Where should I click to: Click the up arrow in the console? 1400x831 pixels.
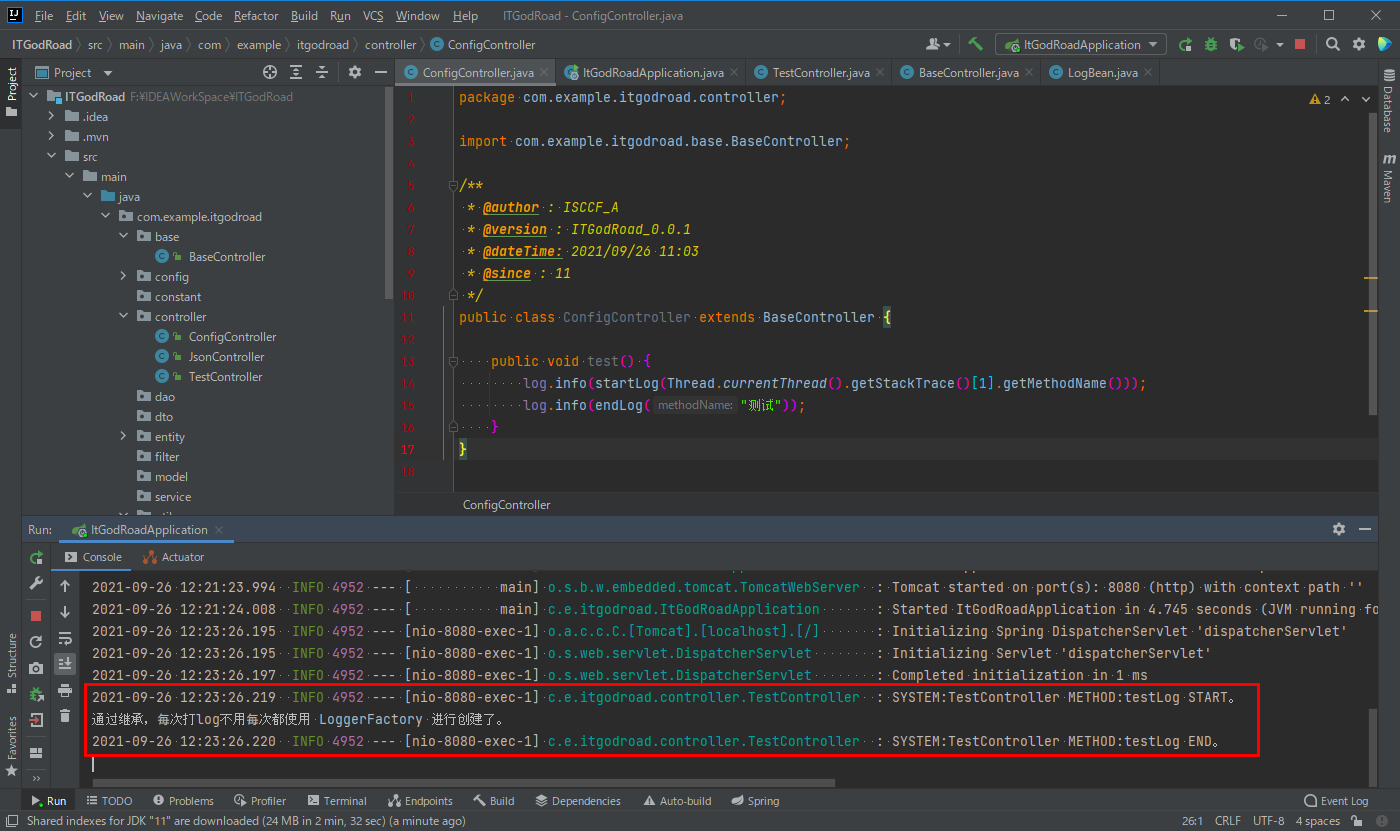pos(65,586)
